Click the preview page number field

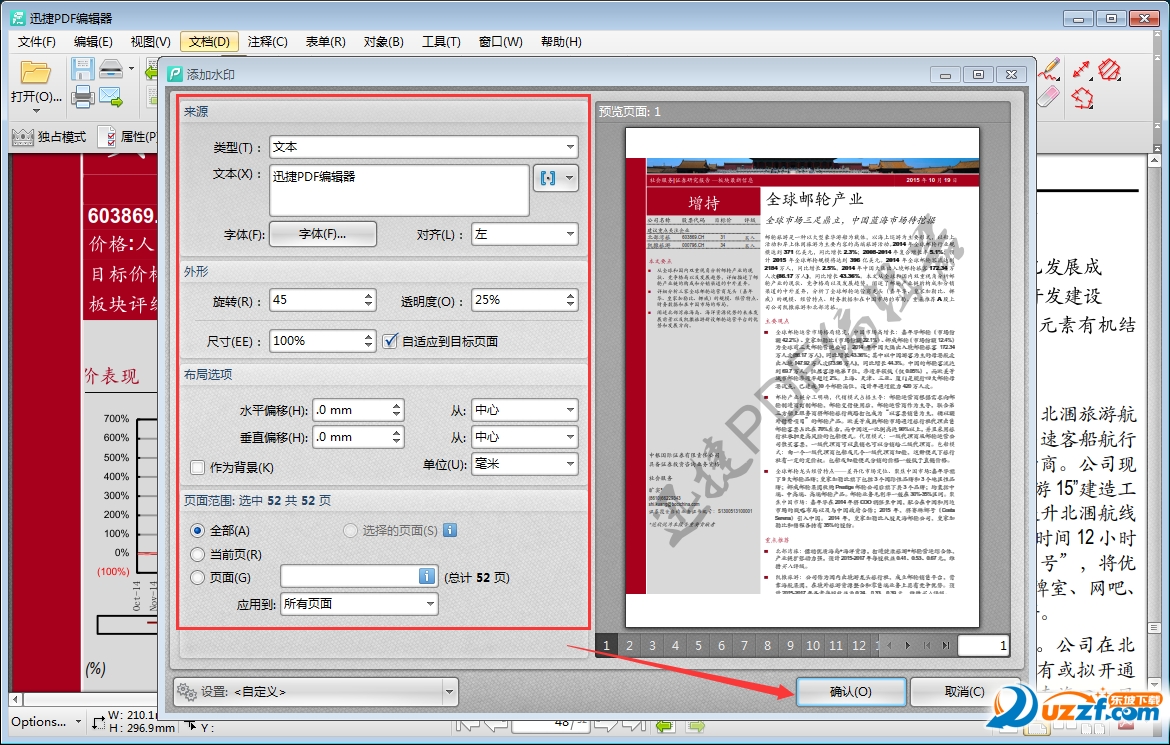[983, 646]
